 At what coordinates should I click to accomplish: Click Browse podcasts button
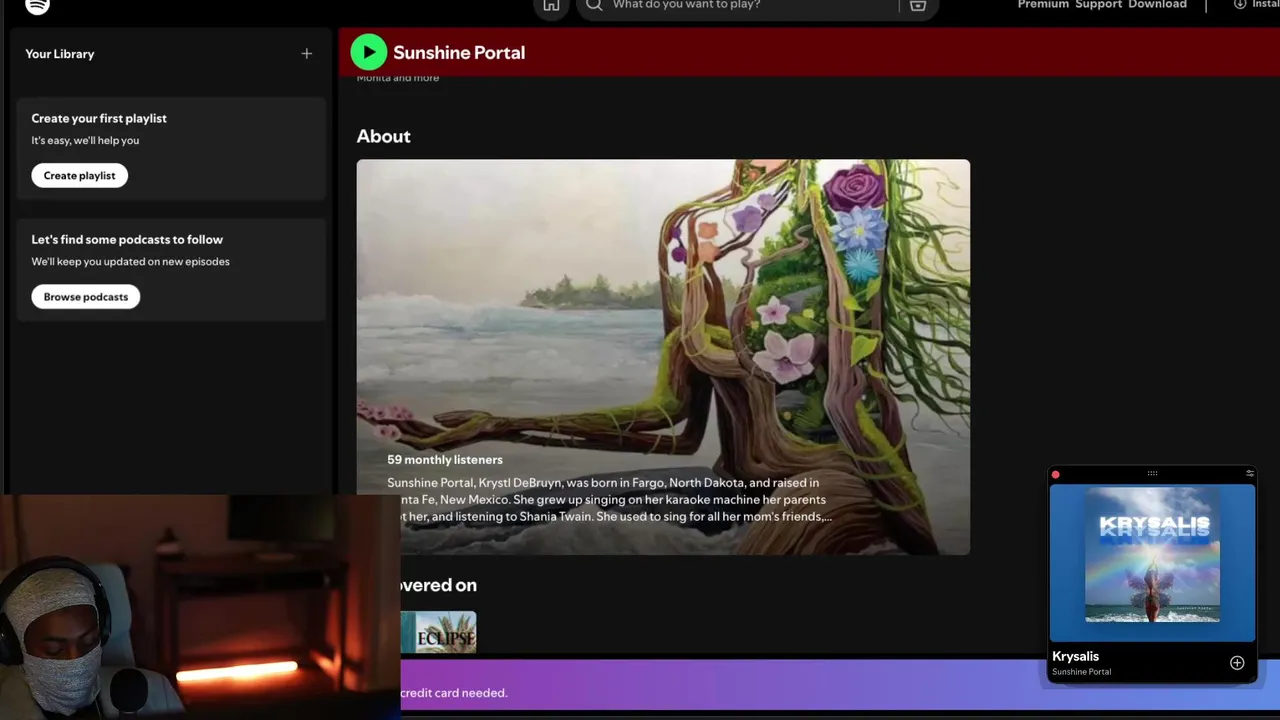[x=85, y=297]
